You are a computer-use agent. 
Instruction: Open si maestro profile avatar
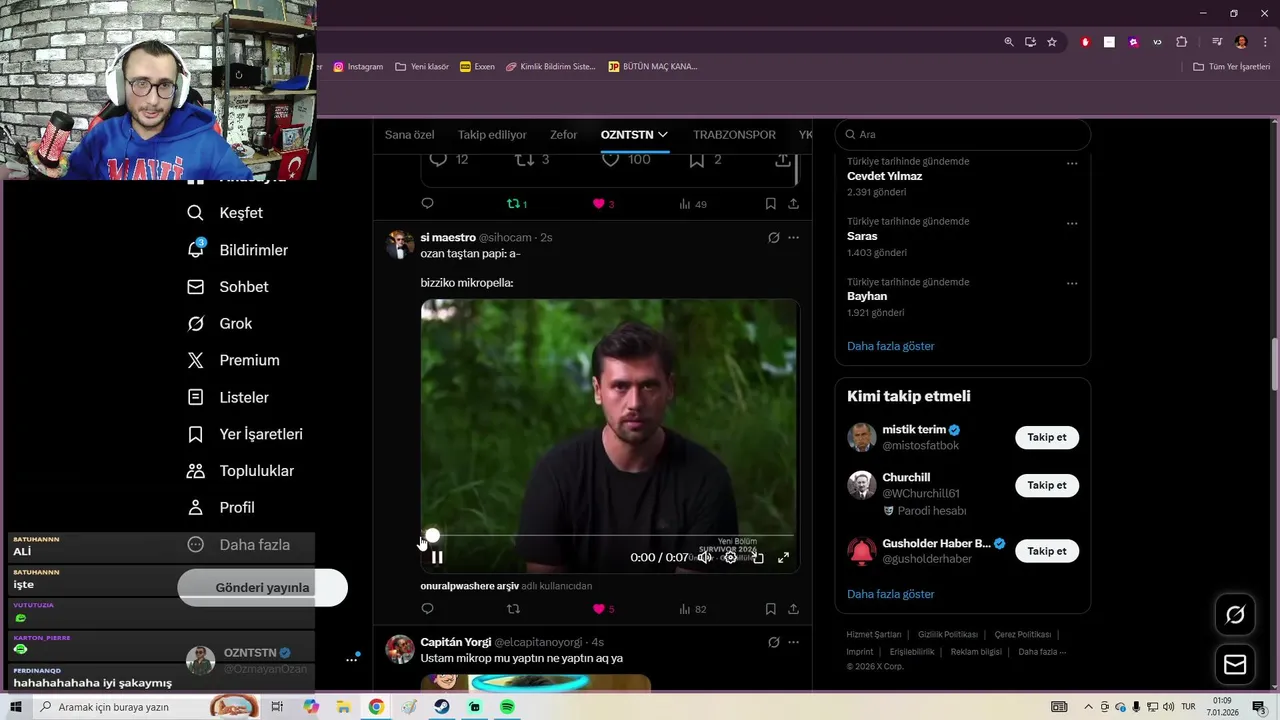pos(400,245)
